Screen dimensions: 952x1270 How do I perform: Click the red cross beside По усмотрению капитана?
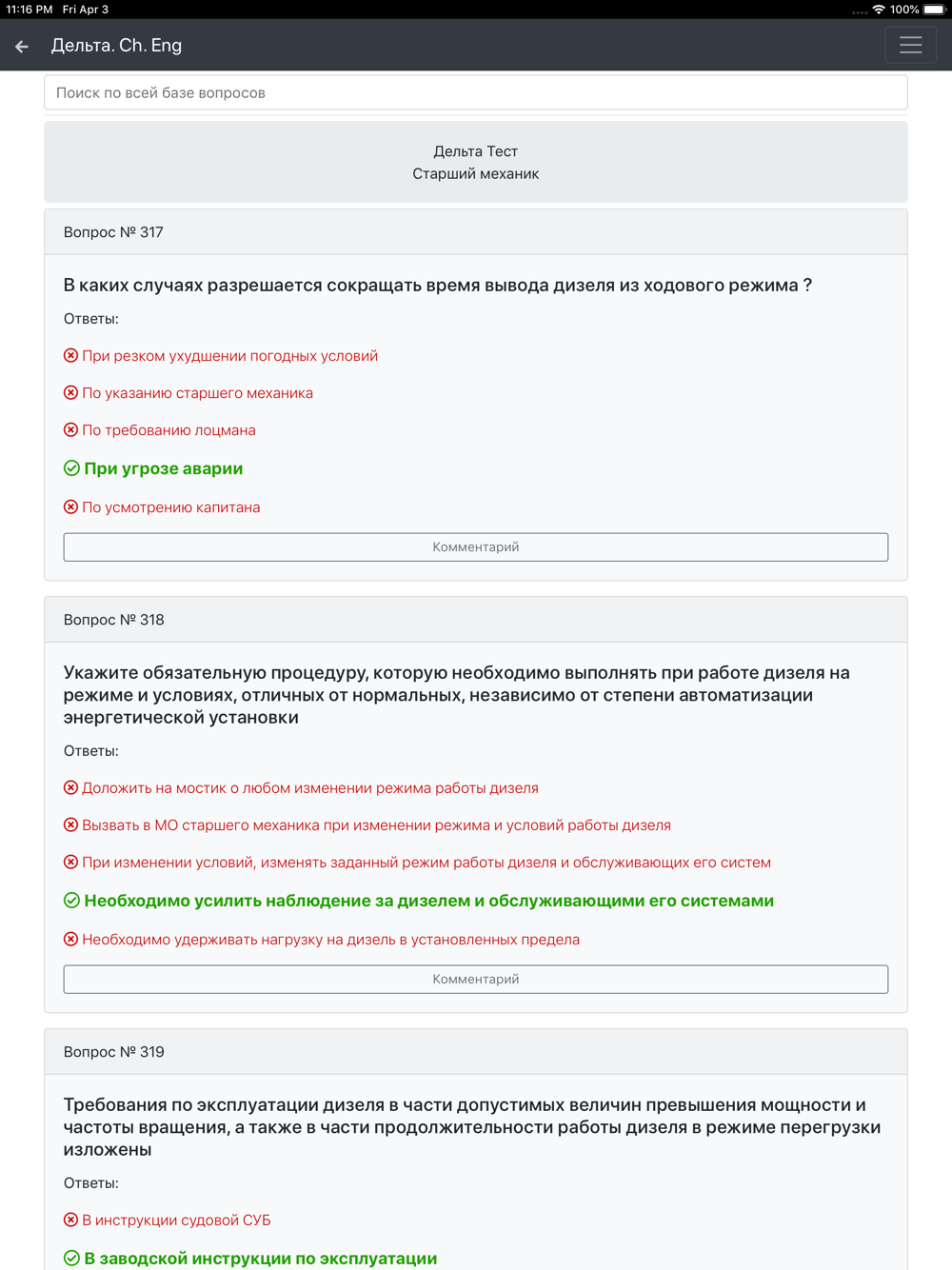click(x=70, y=507)
